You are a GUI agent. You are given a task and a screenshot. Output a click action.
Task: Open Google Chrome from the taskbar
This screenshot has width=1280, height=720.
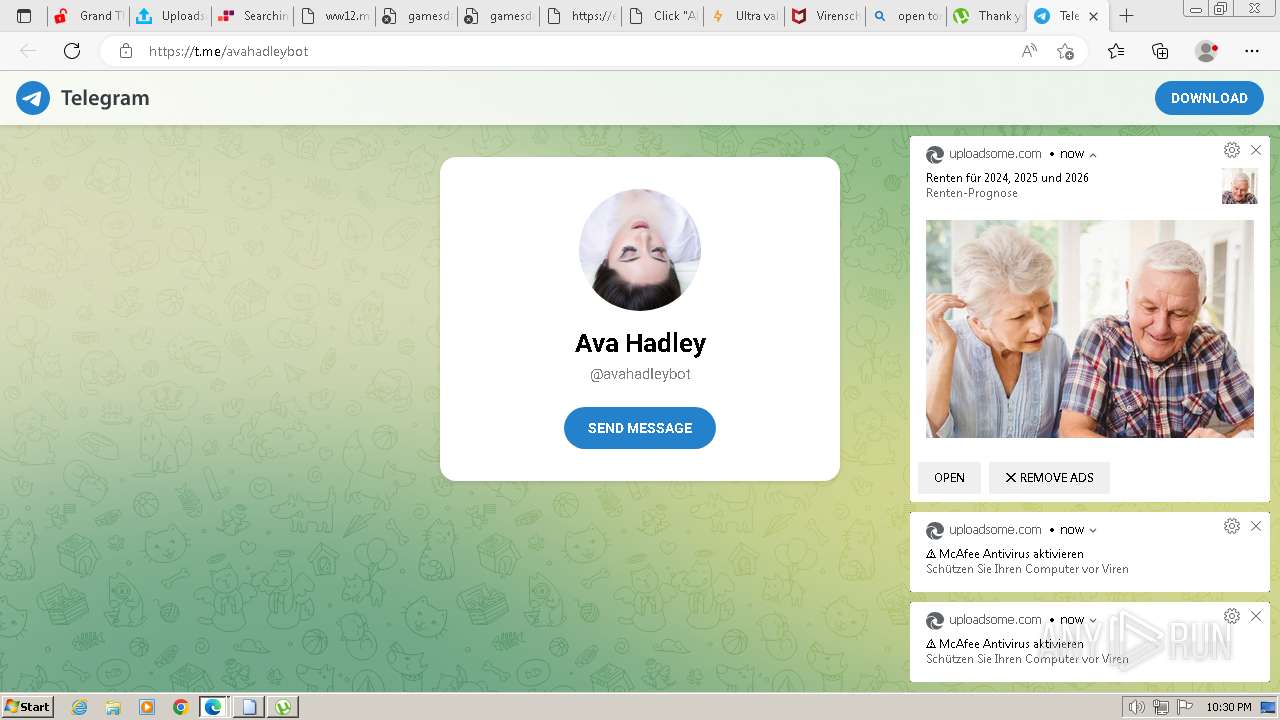(181, 707)
